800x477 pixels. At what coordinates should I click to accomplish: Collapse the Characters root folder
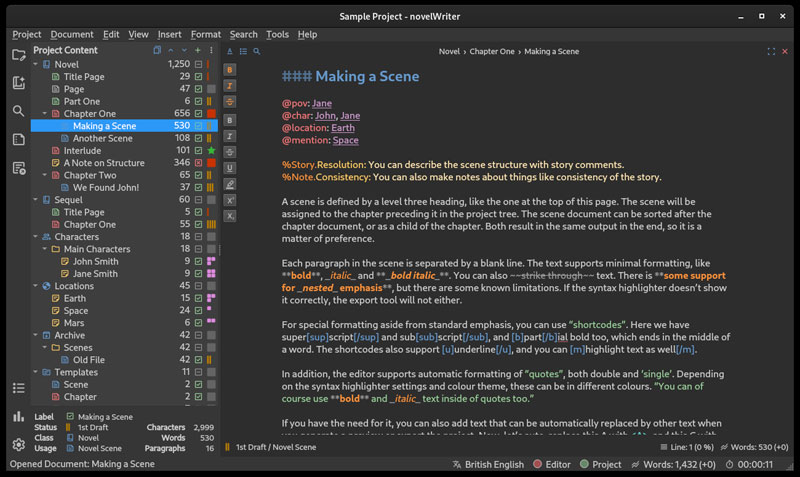point(35,237)
